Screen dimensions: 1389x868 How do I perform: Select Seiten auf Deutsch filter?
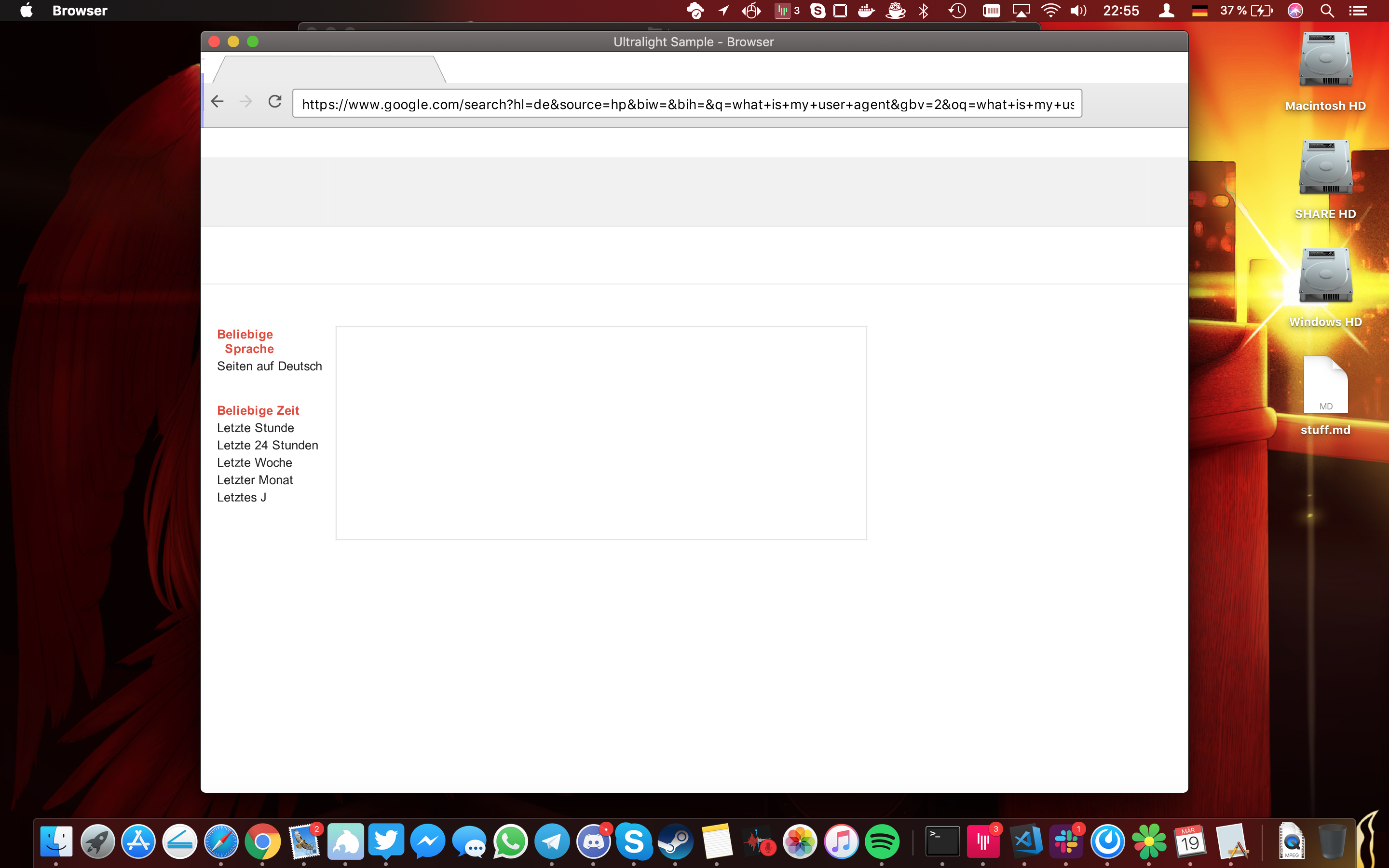tap(269, 366)
